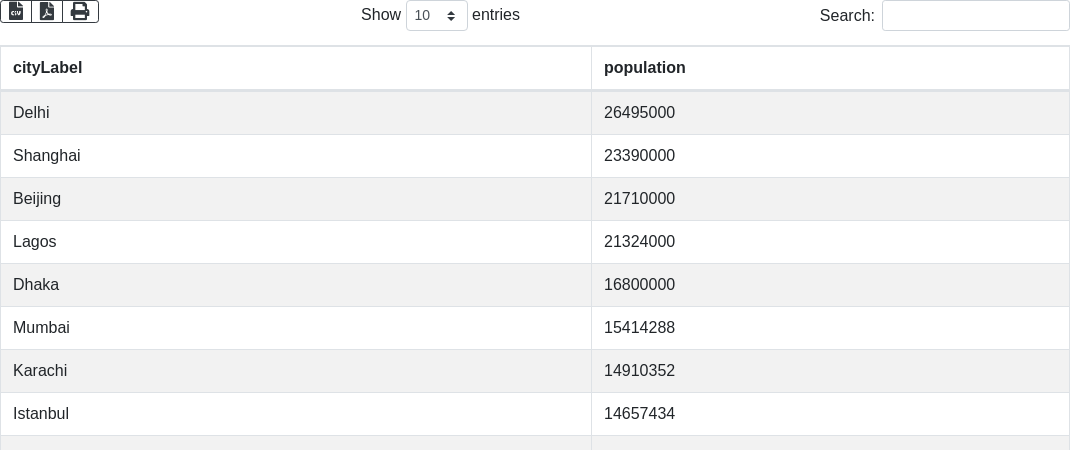Select the Shanghai cell
Screen dimensions: 1070x450
tap(46, 156)
